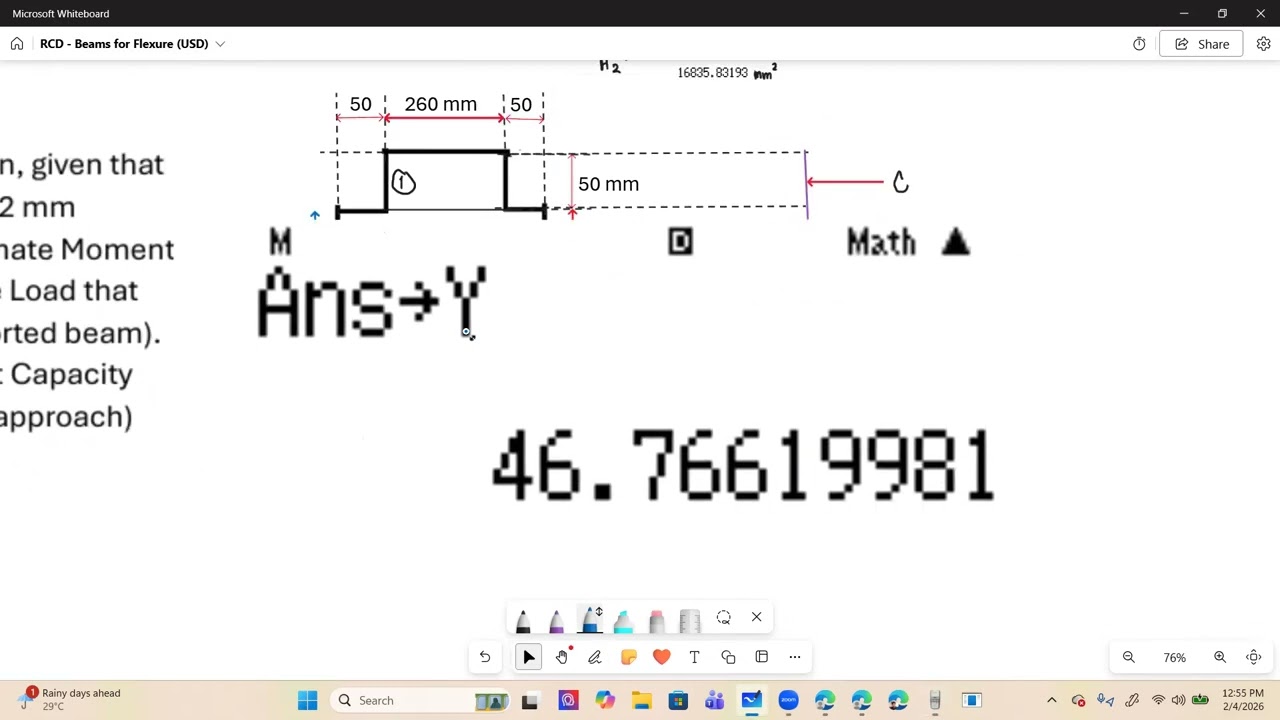The image size is (1280, 720).
Task: Open the shapes tool
Action: (728, 657)
